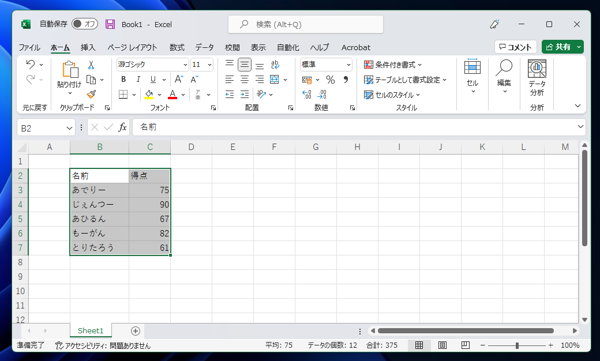600x361 pixels.
Task: Click the Copy icon
Action: tap(91, 80)
